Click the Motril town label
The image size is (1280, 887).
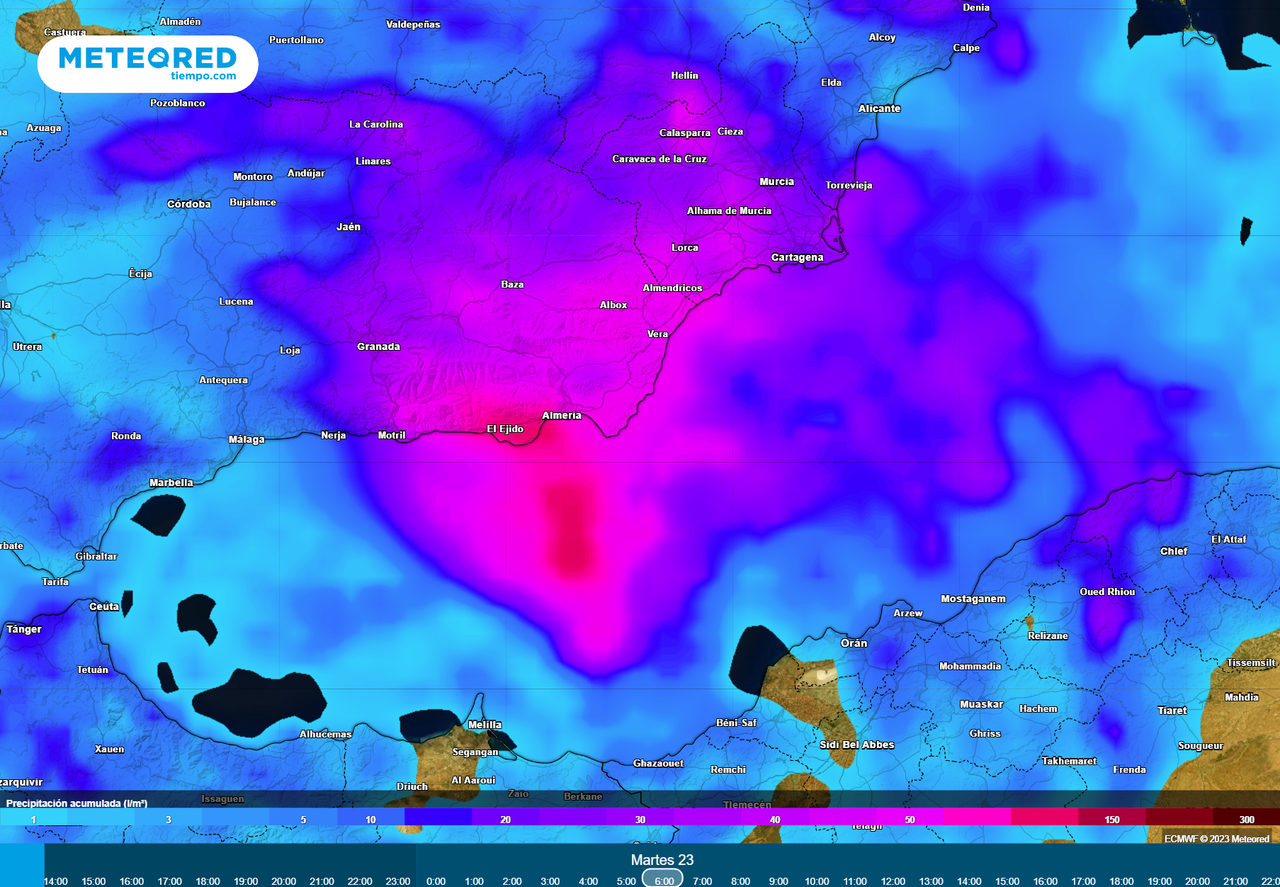coord(392,435)
